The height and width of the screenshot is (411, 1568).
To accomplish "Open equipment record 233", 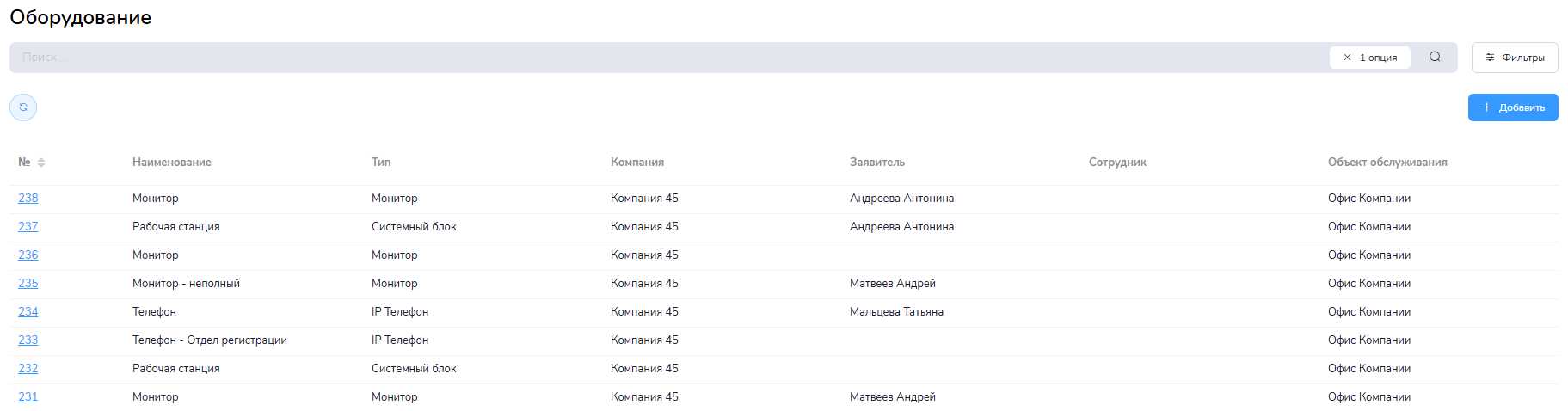I will [28, 340].
